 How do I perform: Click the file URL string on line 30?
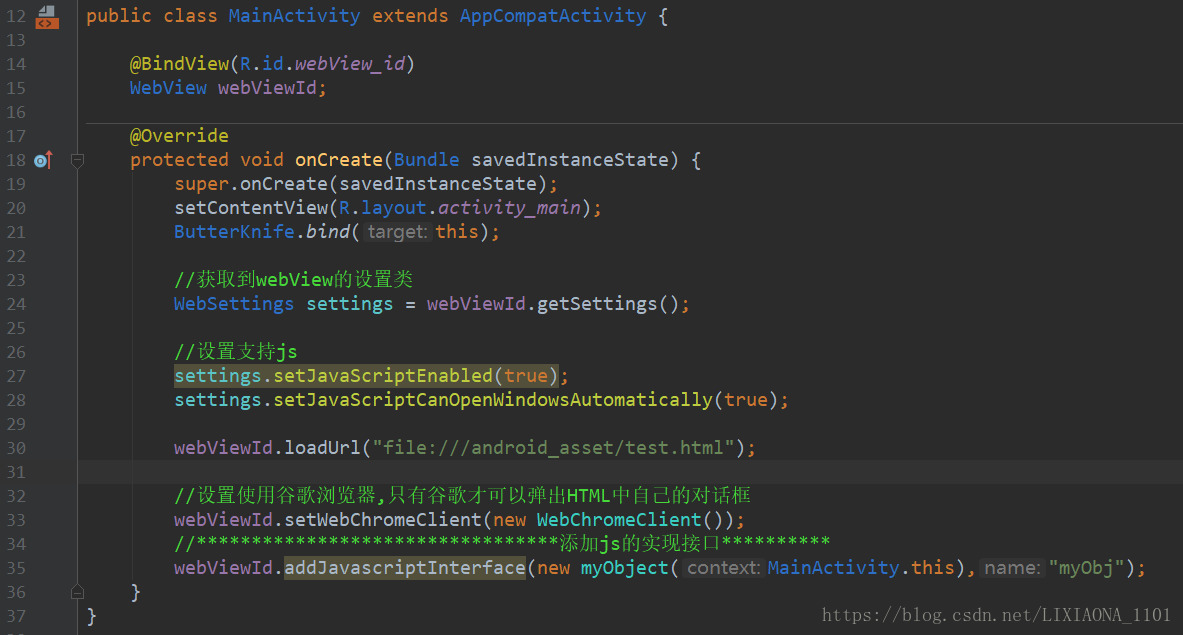pos(556,447)
